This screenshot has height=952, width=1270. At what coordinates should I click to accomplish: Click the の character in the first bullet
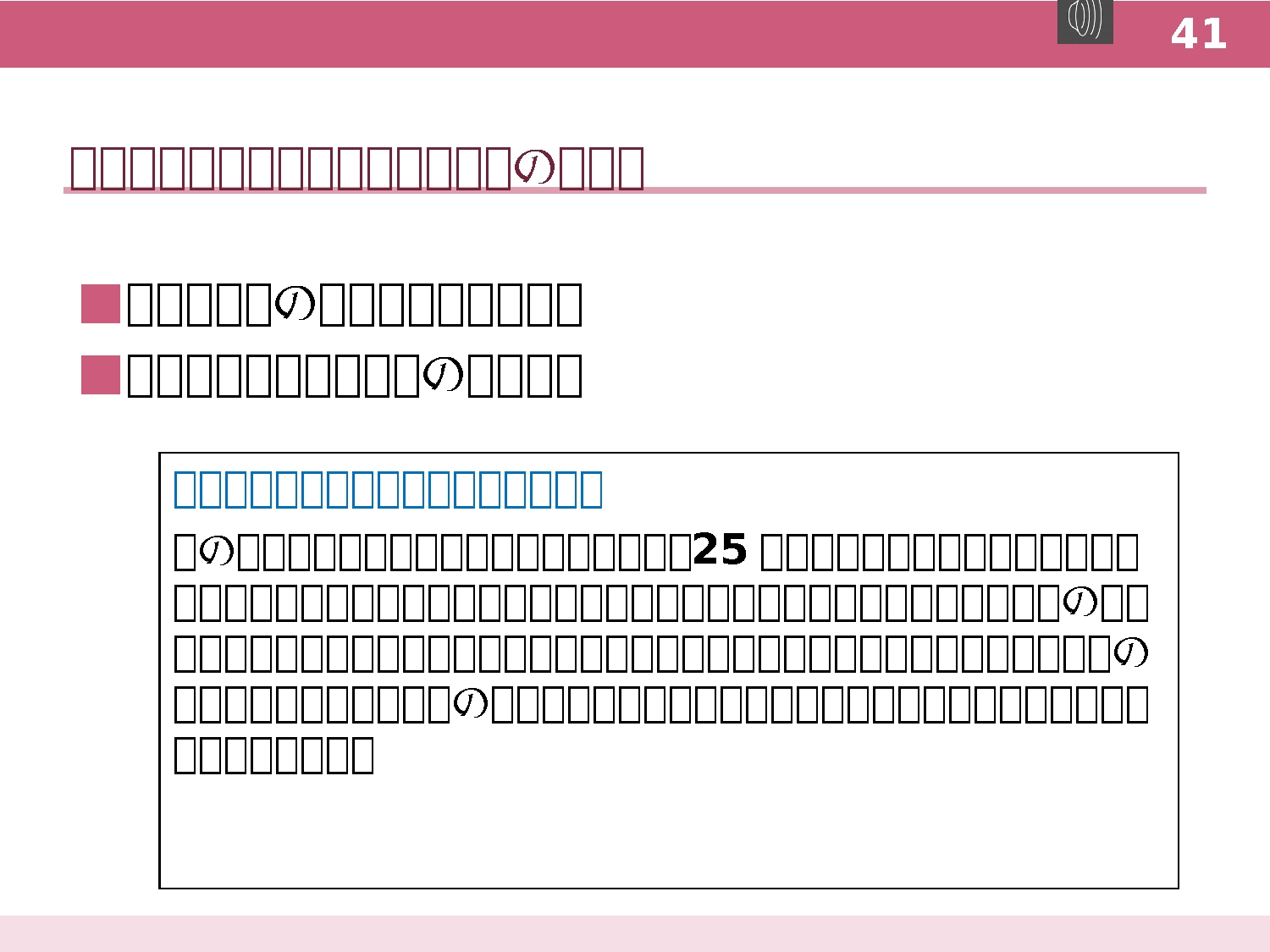[295, 304]
